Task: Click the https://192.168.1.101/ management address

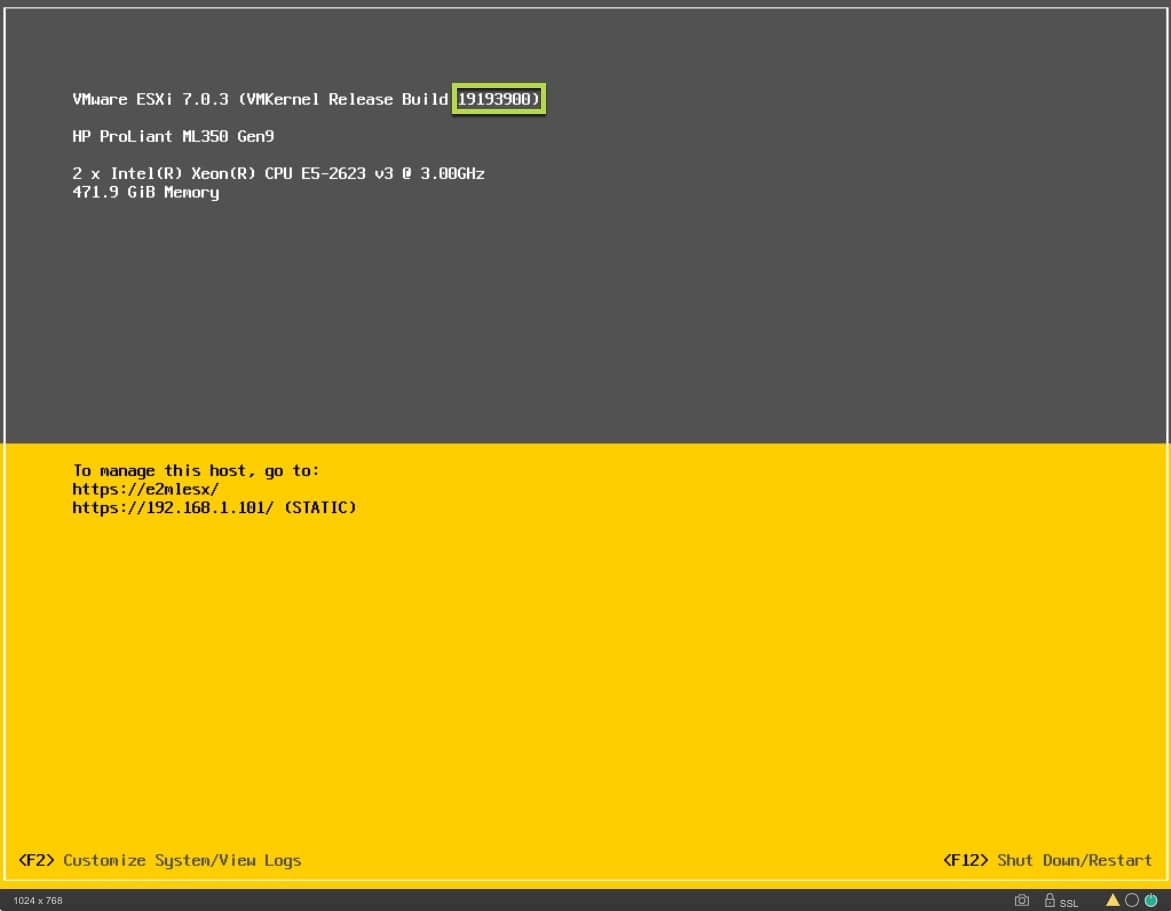Action: (173, 508)
